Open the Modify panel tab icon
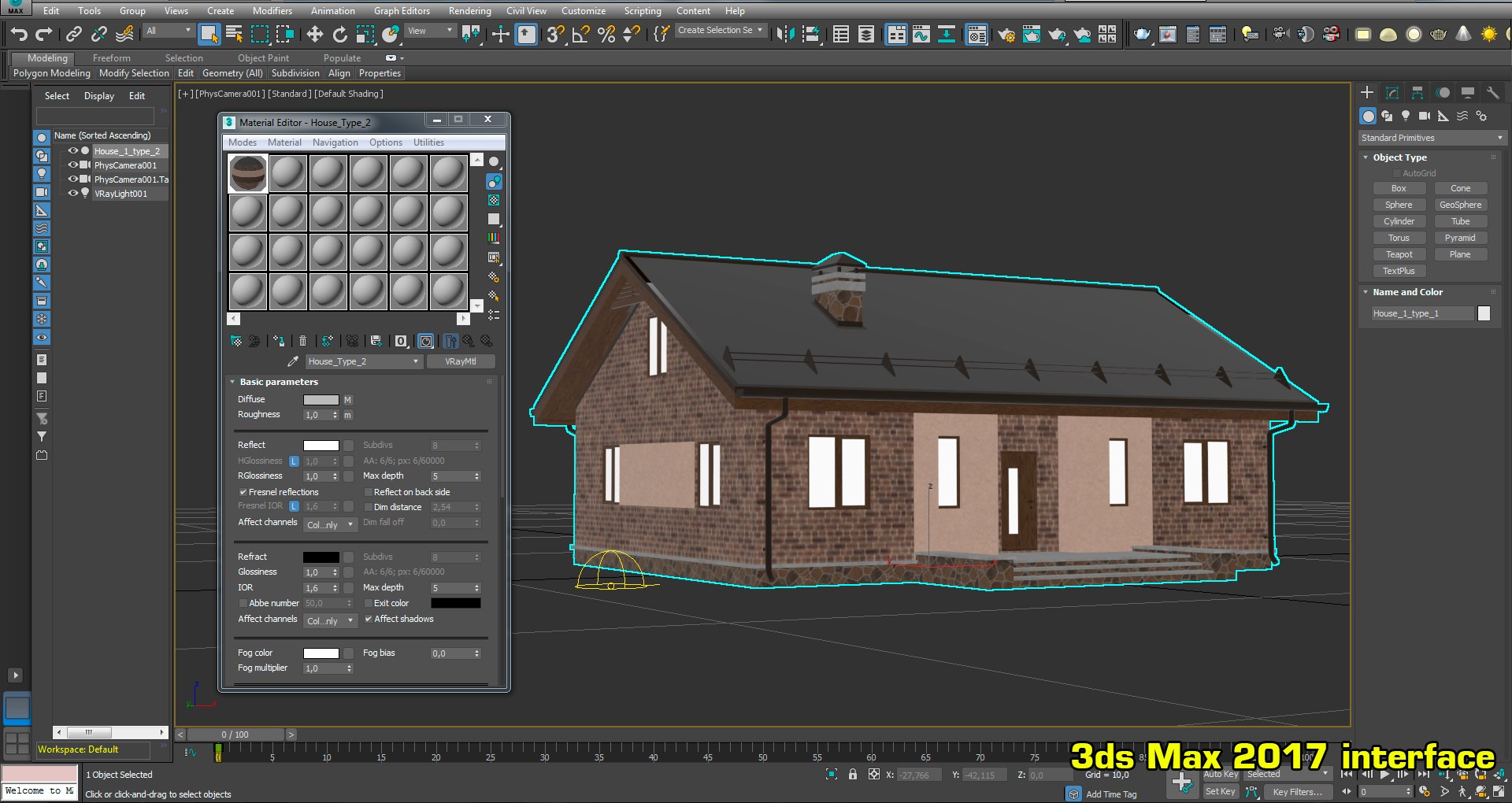Viewport: 1512px width, 803px height. [x=1392, y=92]
